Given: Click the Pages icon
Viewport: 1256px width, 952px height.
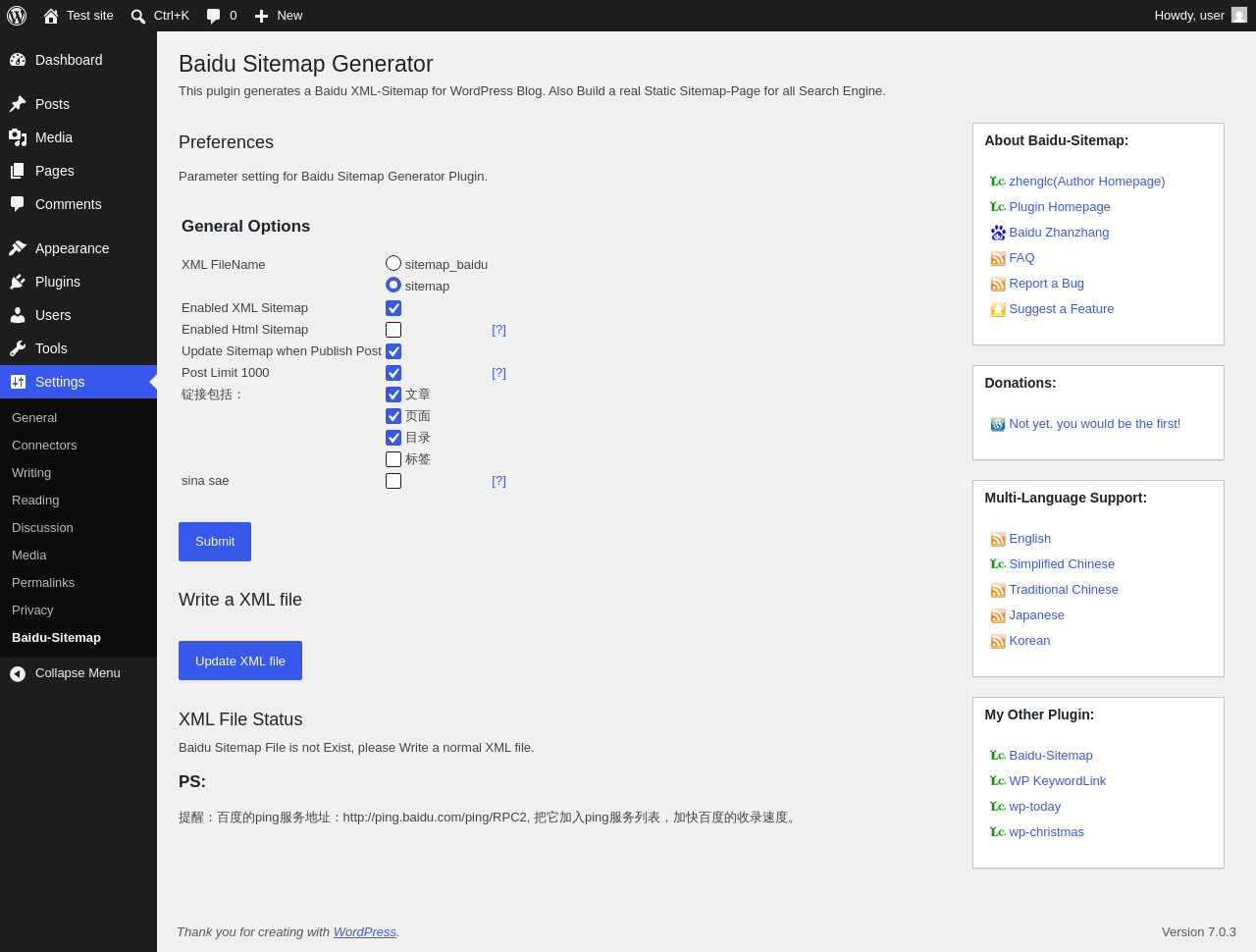Looking at the screenshot, I should (x=18, y=171).
